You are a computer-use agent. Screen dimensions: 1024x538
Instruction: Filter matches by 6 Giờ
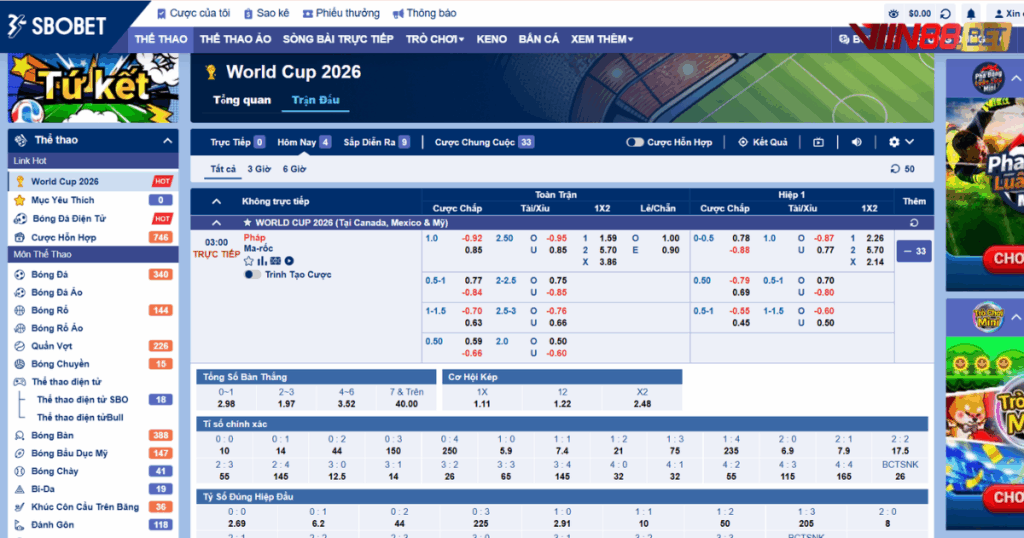[294, 169]
